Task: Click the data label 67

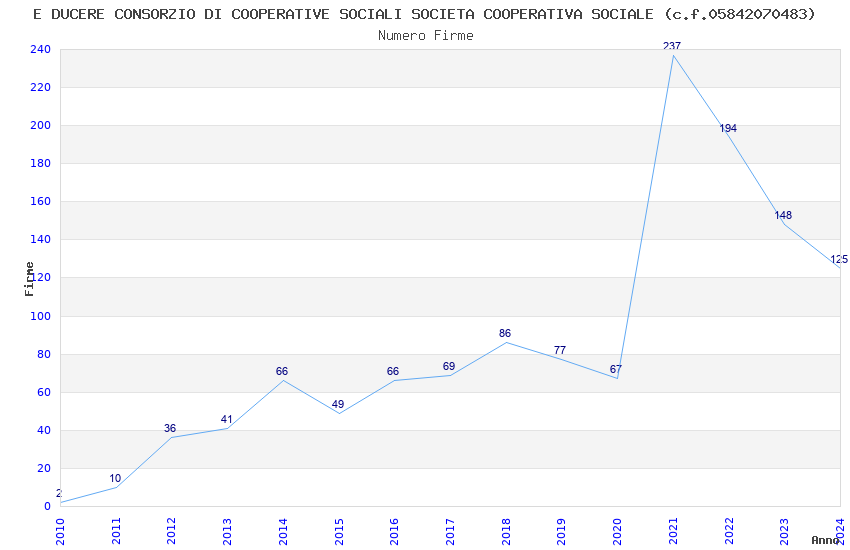Action: [616, 369]
